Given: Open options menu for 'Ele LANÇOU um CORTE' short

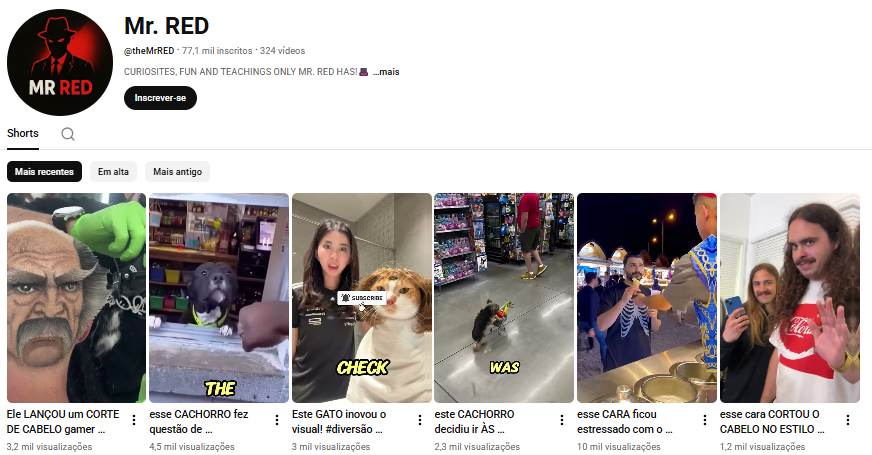Looking at the screenshot, I should (x=134, y=420).
